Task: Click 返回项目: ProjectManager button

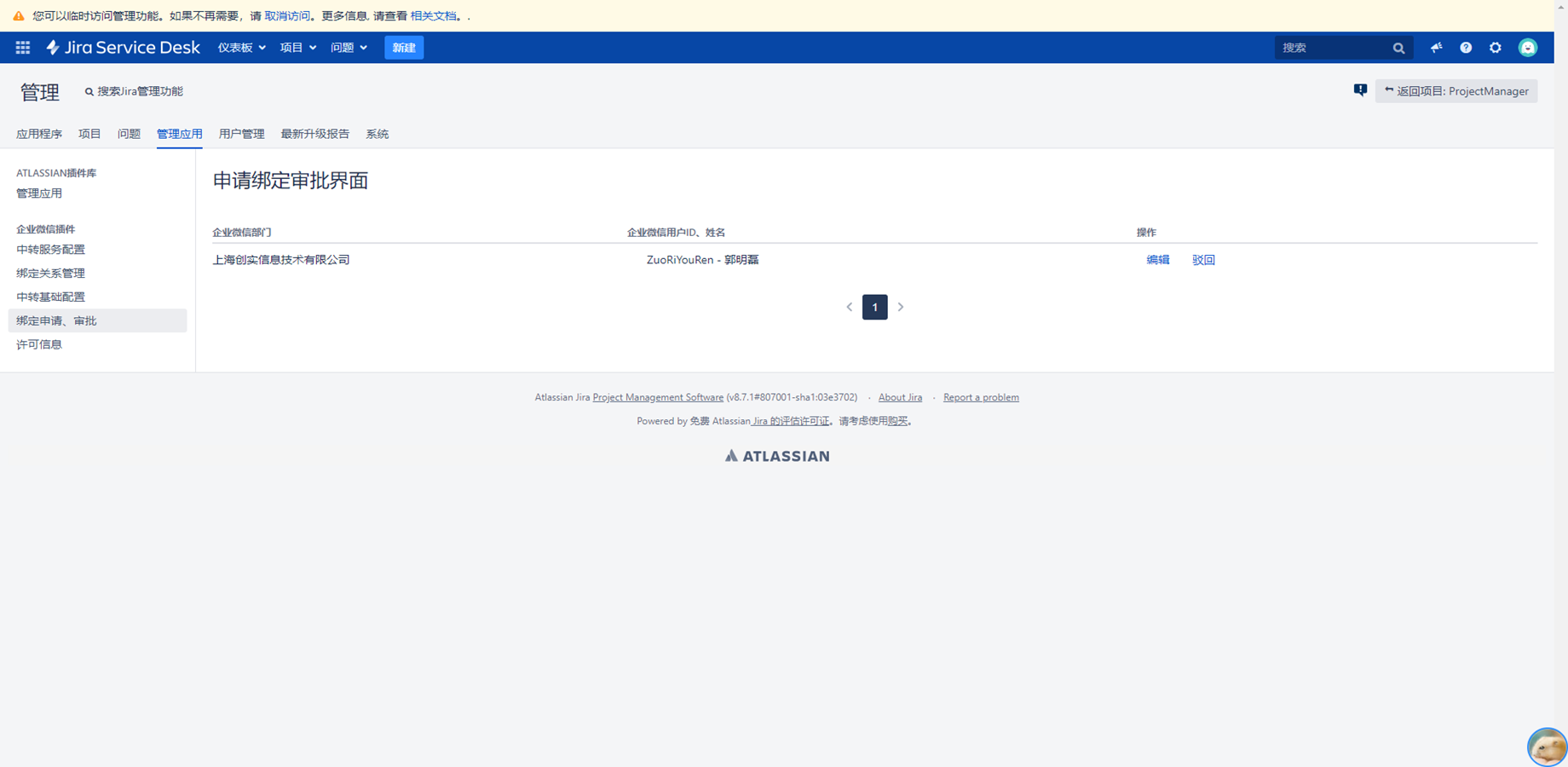Action: pyautogui.click(x=1456, y=91)
